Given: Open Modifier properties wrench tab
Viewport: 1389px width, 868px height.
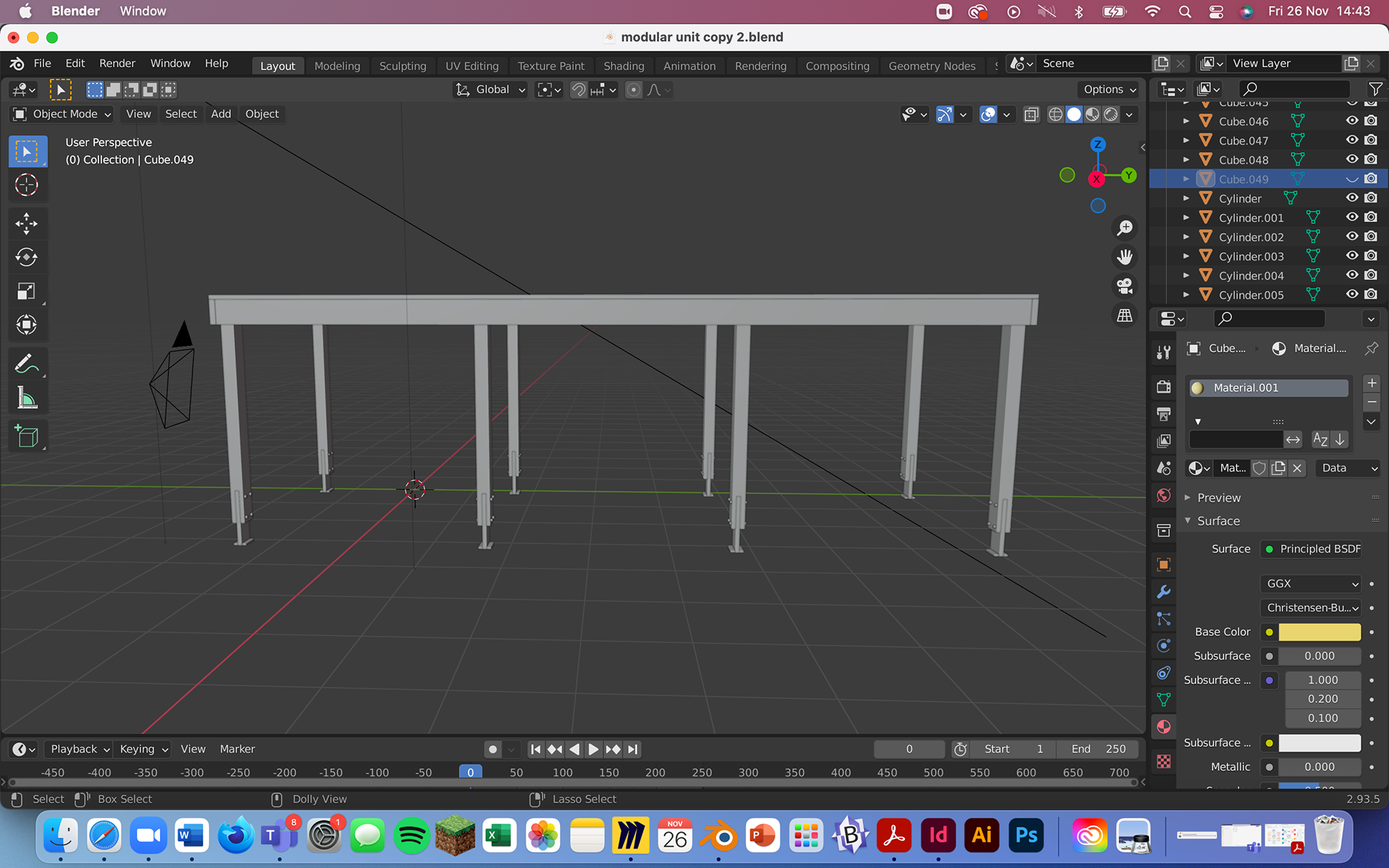Looking at the screenshot, I should click(x=1163, y=592).
